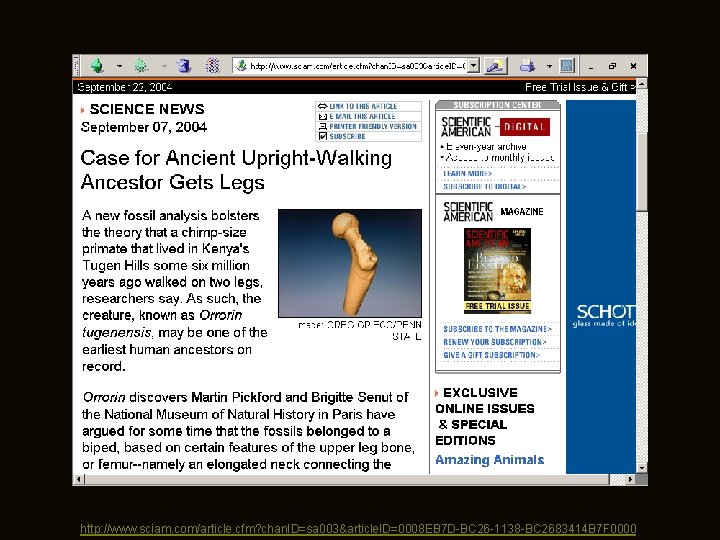Click the femur fossil image
Viewport: 720px width, 540px height.
350,263
